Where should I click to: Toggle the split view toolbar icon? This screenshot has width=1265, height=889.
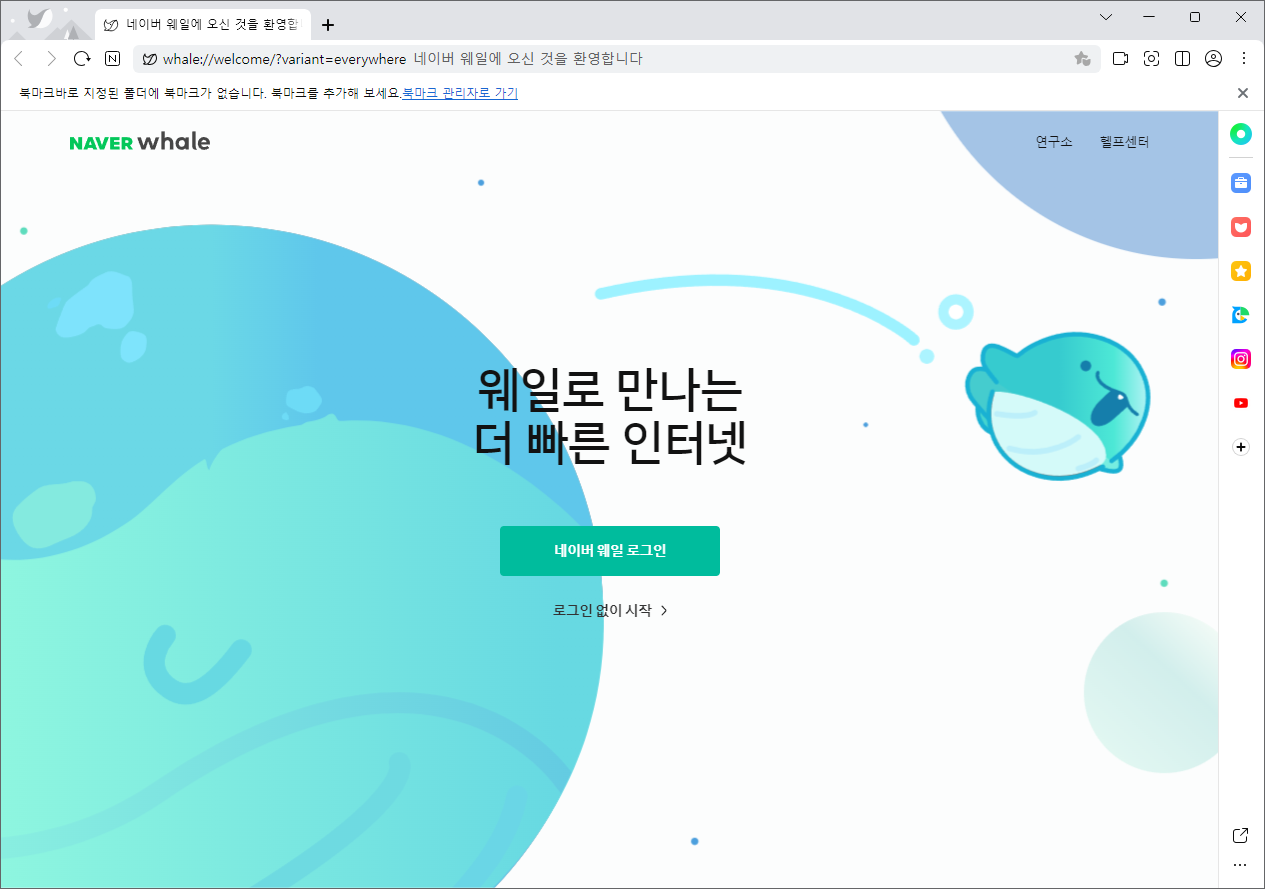tap(1182, 59)
